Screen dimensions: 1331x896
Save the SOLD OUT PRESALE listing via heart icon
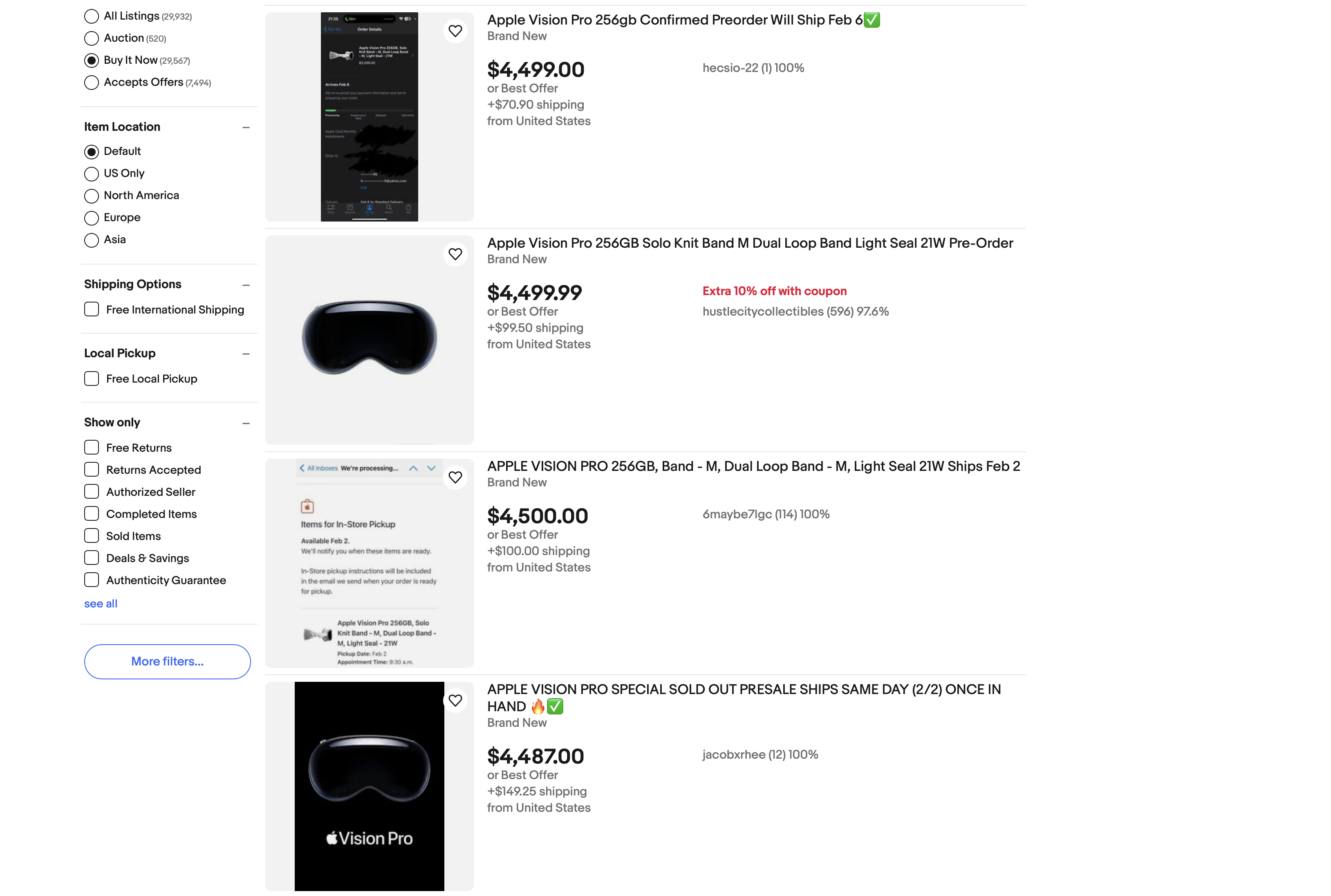[455, 700]
